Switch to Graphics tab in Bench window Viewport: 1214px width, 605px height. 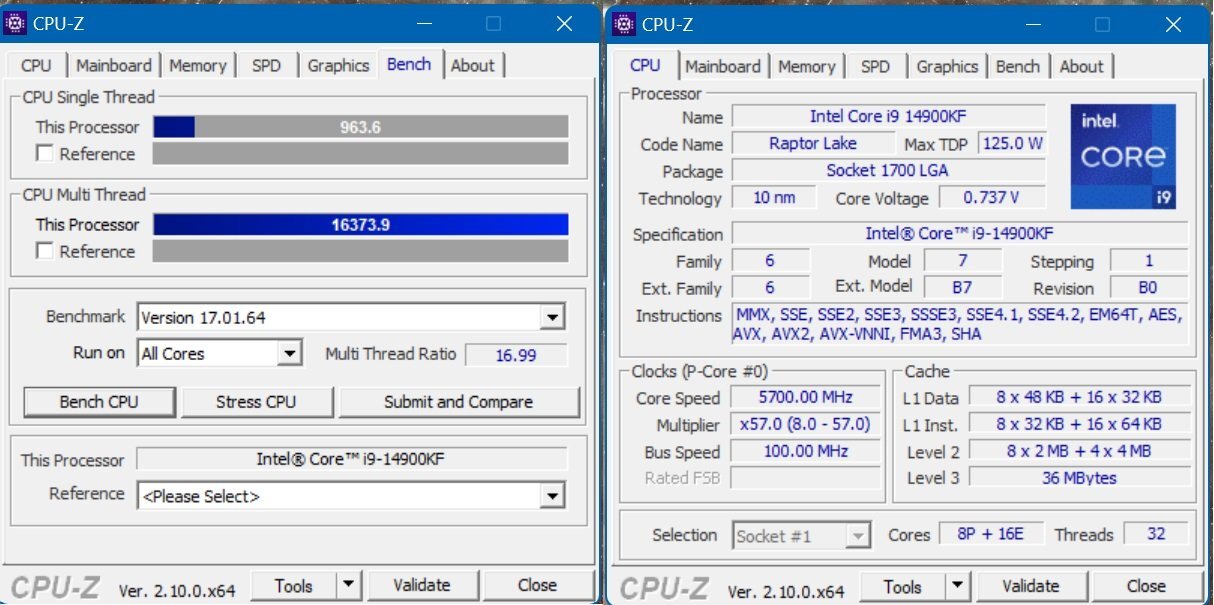click(338, 65)
